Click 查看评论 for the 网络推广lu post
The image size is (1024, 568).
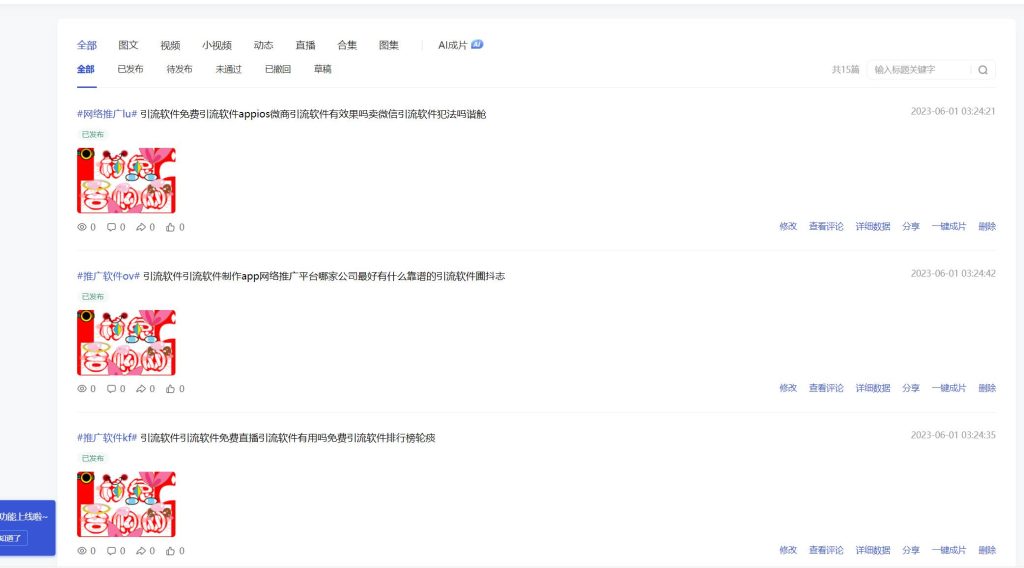826,227
